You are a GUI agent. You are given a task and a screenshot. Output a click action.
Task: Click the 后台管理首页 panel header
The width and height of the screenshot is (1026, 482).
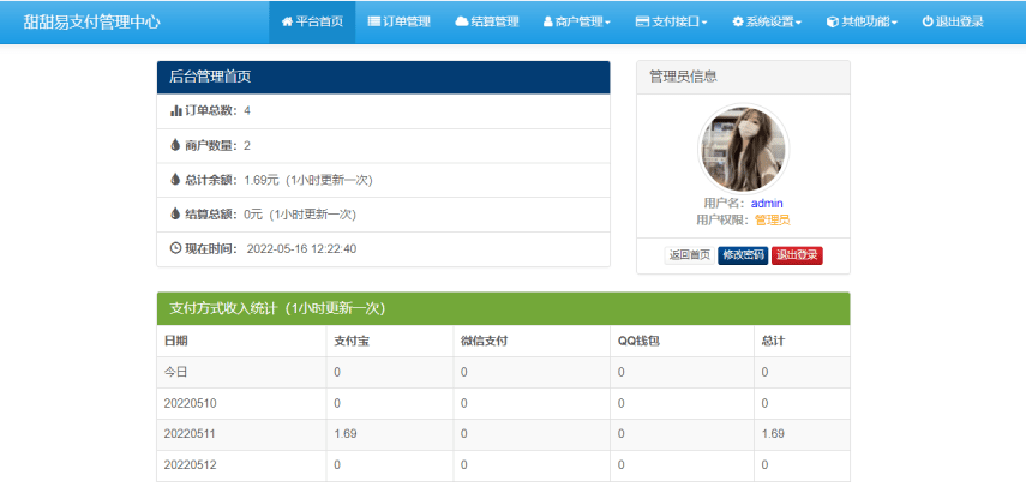[383, 77]
